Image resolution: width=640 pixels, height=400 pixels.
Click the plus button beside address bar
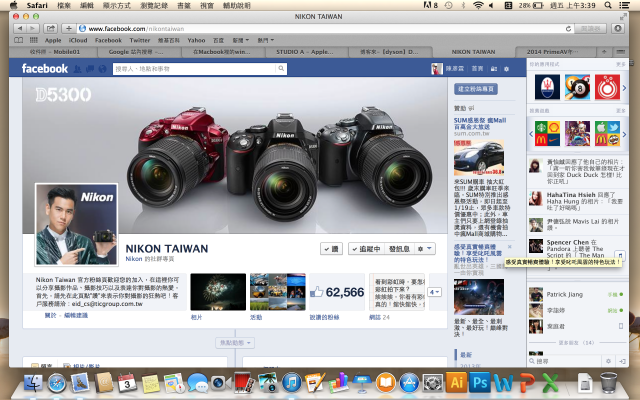click(x=69, y=29)
